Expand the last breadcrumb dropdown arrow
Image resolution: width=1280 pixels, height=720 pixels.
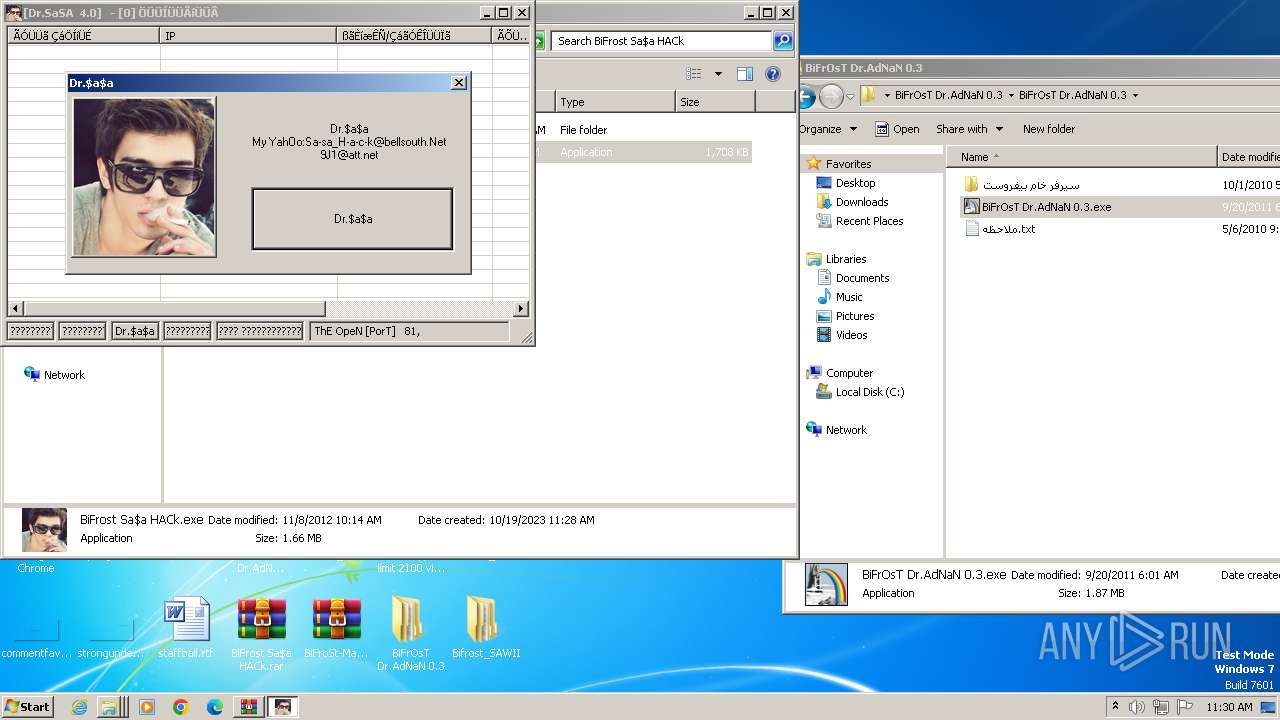(x=1135, y=96)
